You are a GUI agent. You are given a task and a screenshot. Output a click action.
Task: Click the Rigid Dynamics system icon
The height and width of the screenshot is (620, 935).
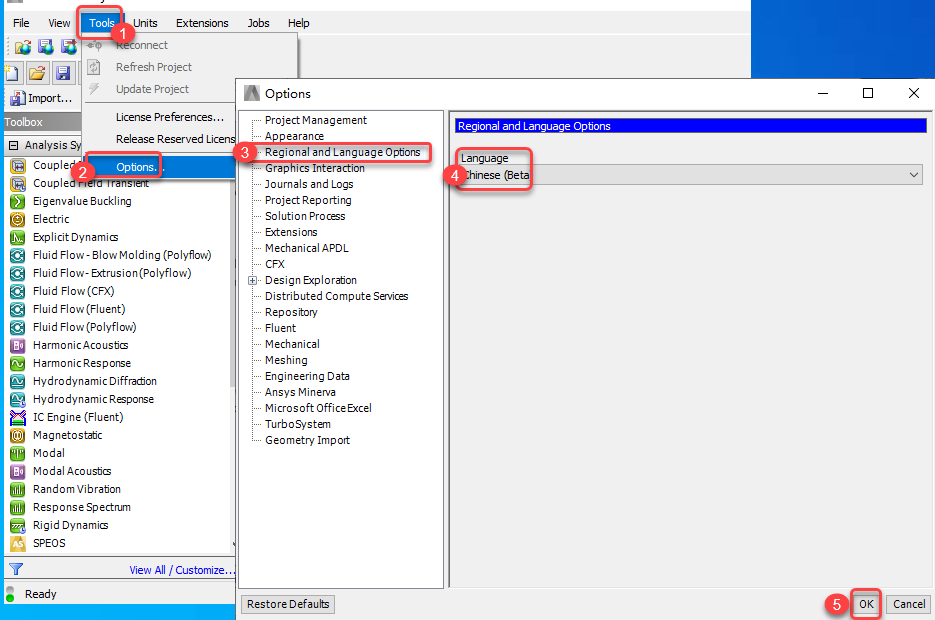pyautogui.click(x=18, y=525)
